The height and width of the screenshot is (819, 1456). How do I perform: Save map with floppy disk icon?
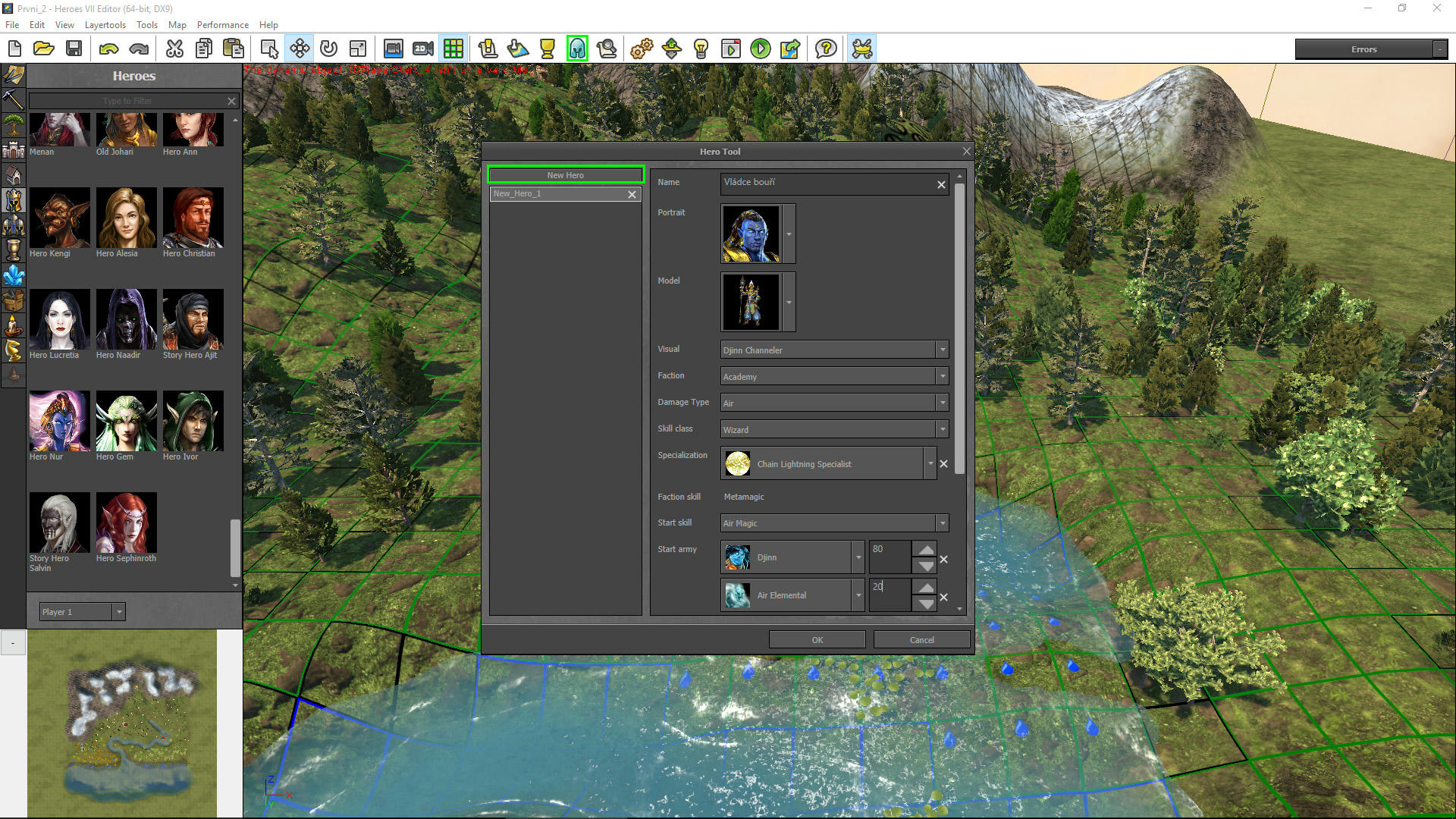pyautogui.click(x=74, y=49)
